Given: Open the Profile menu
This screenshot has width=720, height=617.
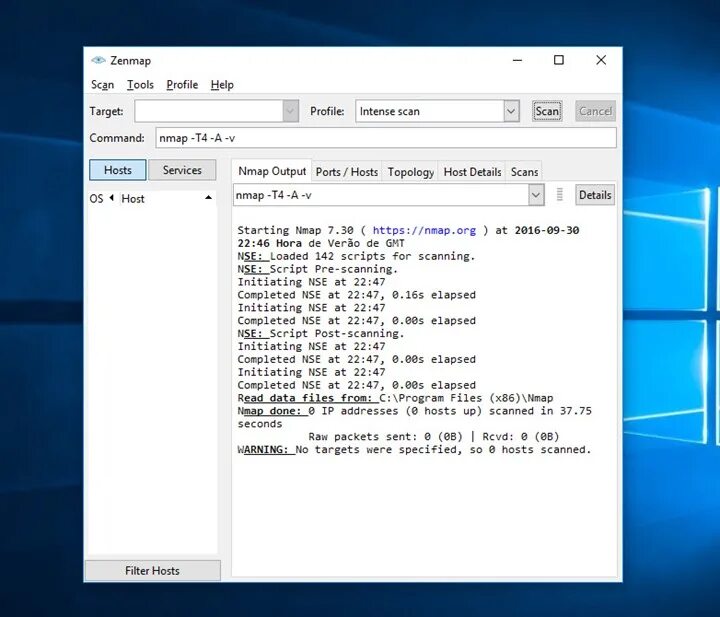Looking at the screenshot, I should pyautogui.click(x=182, y=85).
